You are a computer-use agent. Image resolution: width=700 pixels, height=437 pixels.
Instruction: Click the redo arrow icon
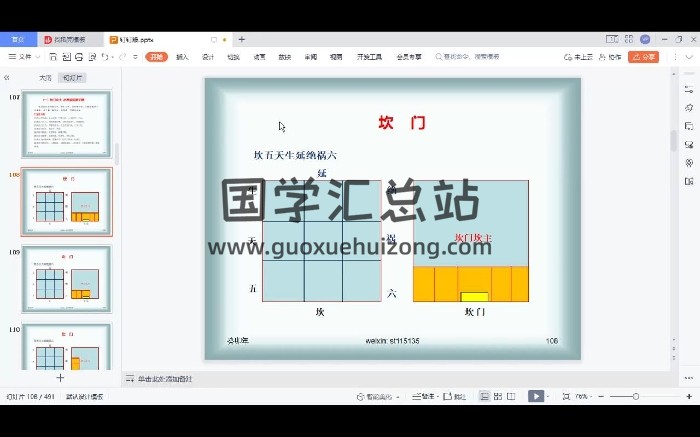[122, 57]
